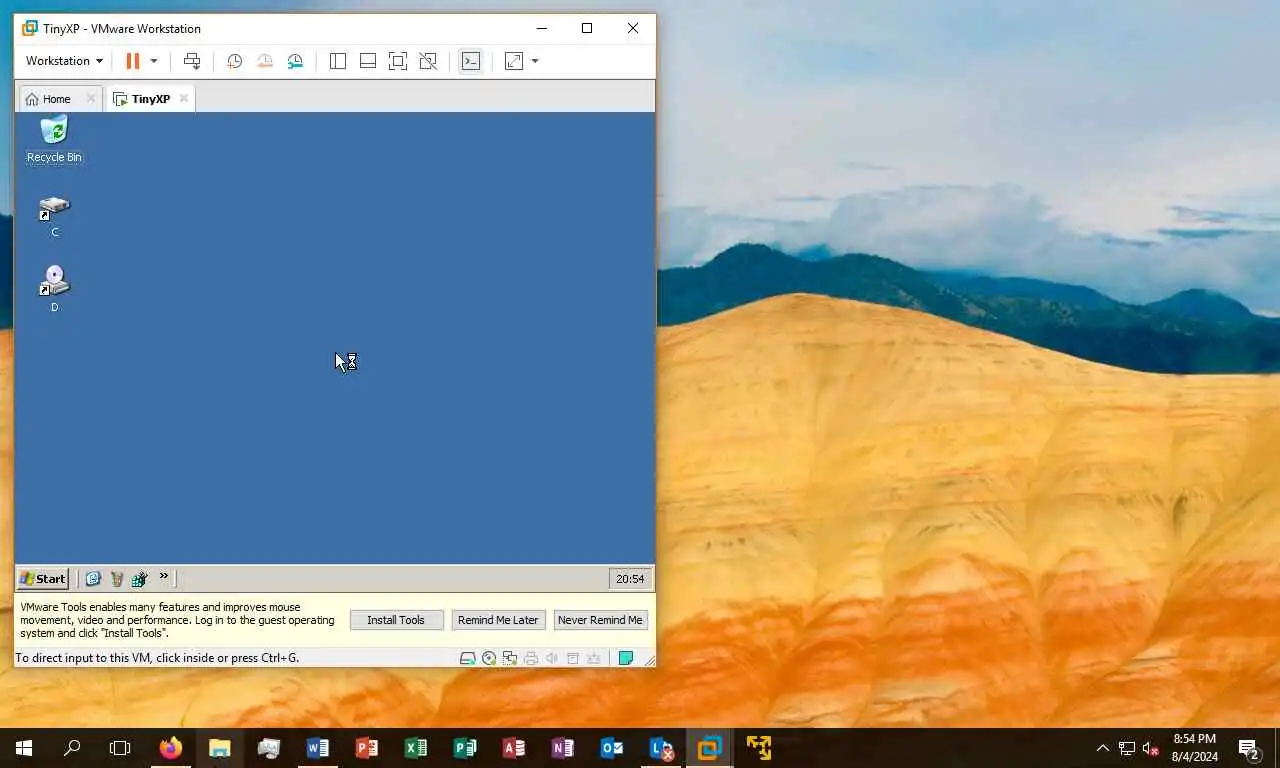Open Task View on taskbar
This screenshot has height=768, width=1280.
(120, 748)
